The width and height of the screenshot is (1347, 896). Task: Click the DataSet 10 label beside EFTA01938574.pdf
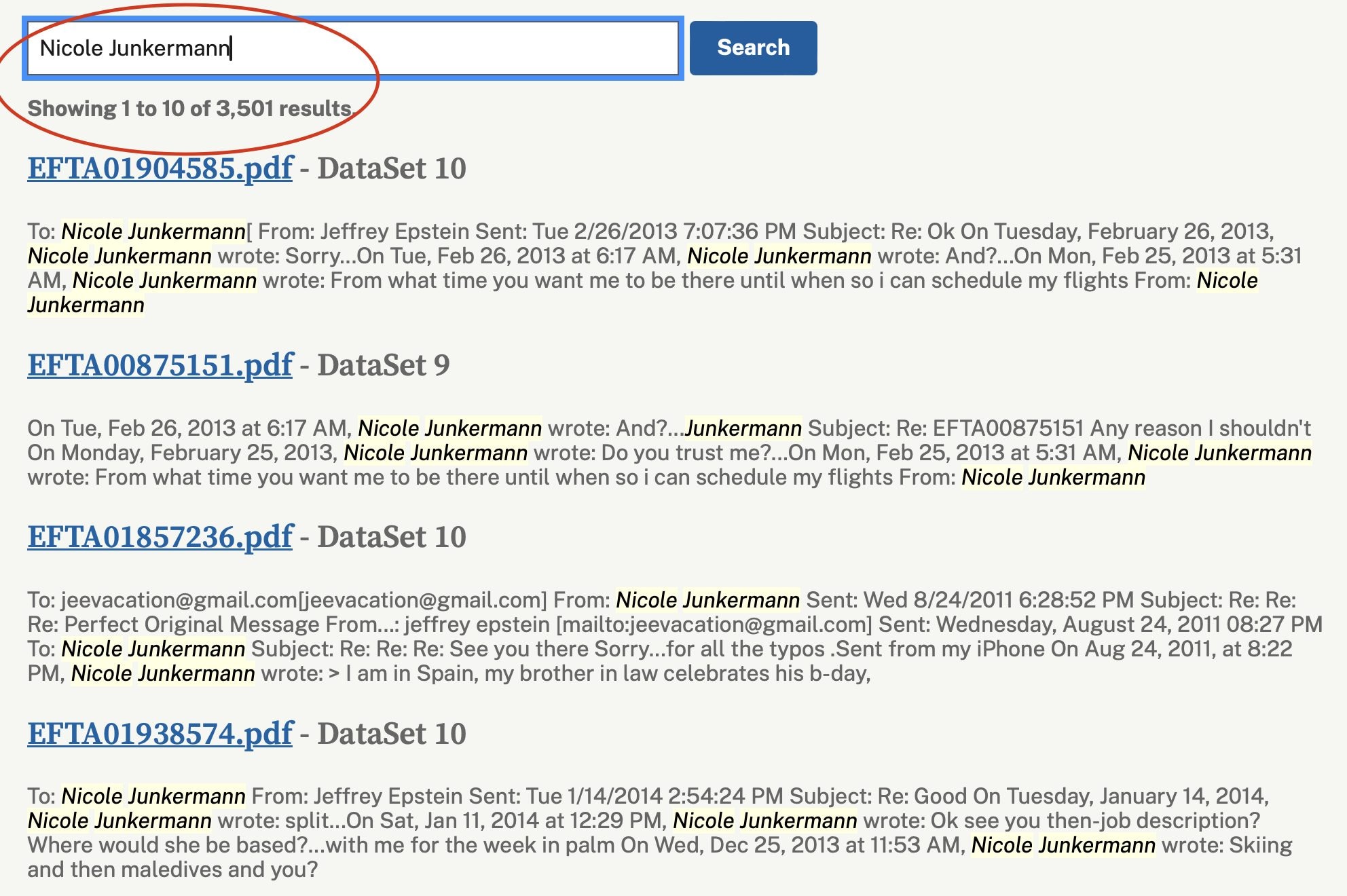click(x=392, y=734)
